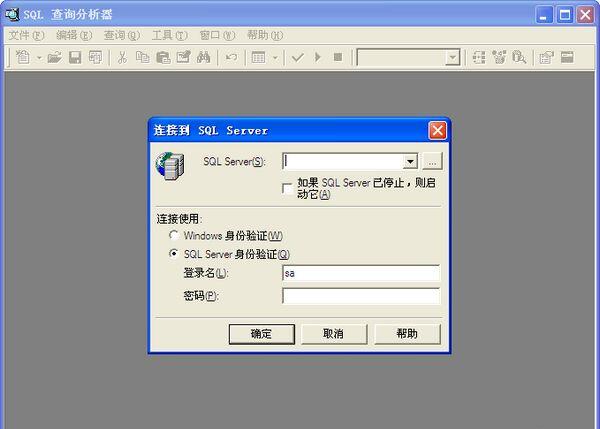Minimize the SQL 查询分析器 window
Screen dimensions: 600x429
pyautogui.click(x=544, y=15)
